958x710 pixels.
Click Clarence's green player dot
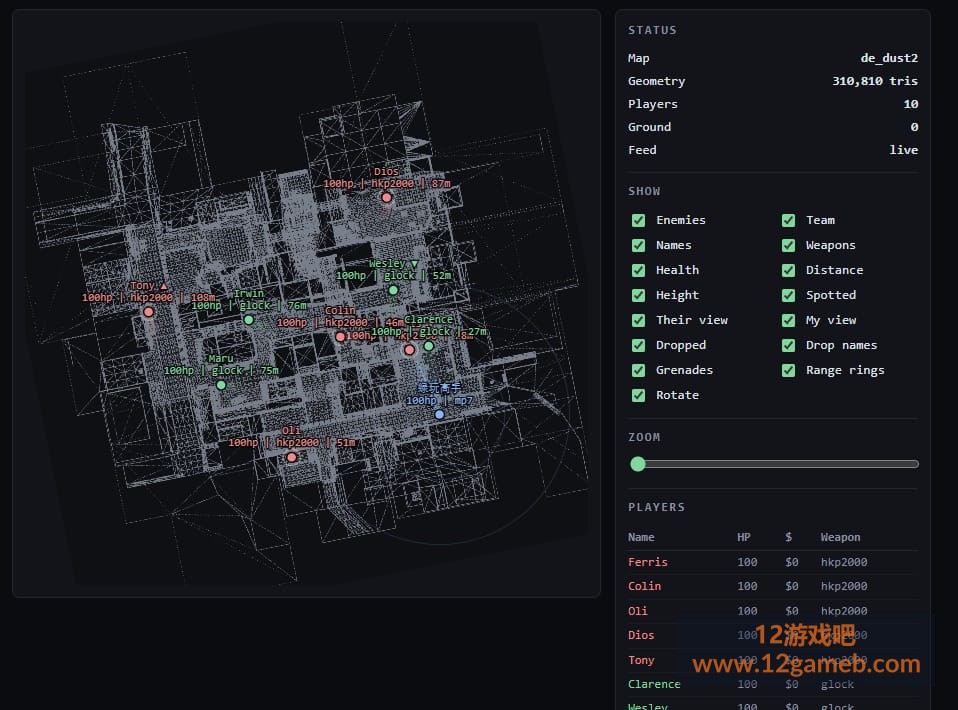[429, 346]
